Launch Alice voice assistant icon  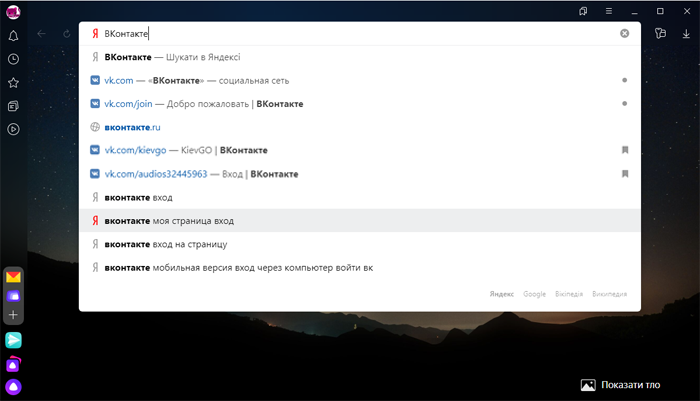pos(13,387)
